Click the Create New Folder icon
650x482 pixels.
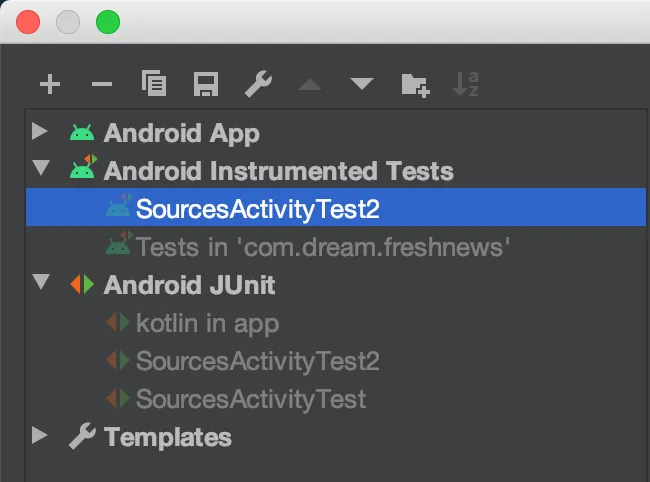click(415, 85)
